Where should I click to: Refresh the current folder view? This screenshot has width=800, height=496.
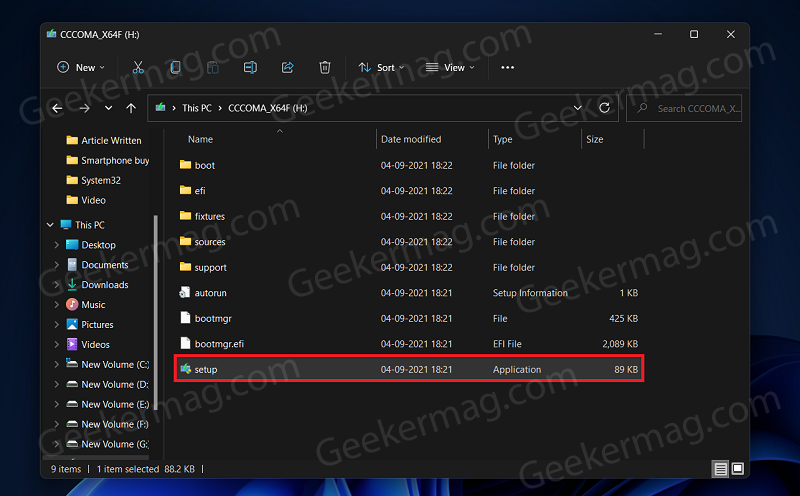coord(604,108)
